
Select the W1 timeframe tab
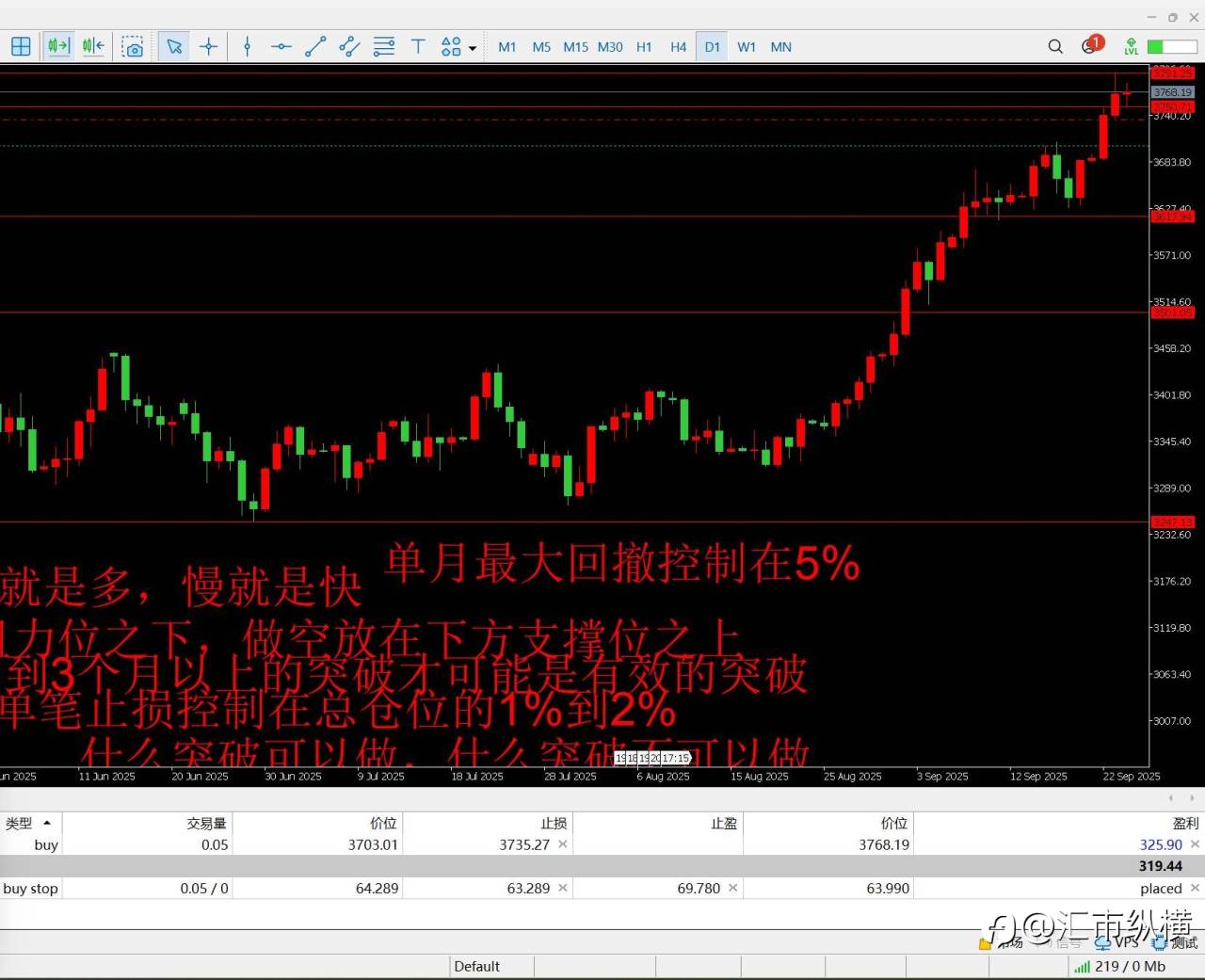(747, 47)
